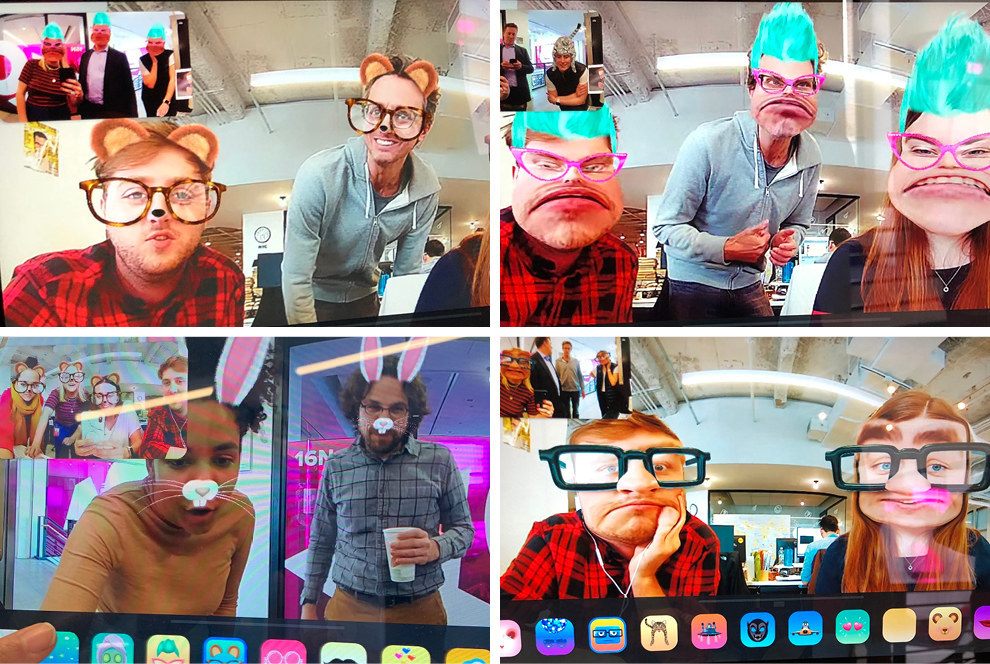Image resolution: width=990 pixels, height=664 pixels.
Task: Choose the black mustache filter icon
Action: (x=343, y=653)
